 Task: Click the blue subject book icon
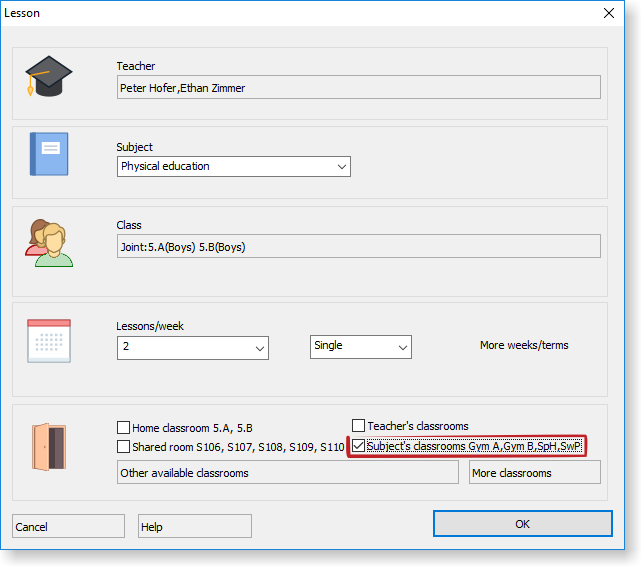pos(49,154)
